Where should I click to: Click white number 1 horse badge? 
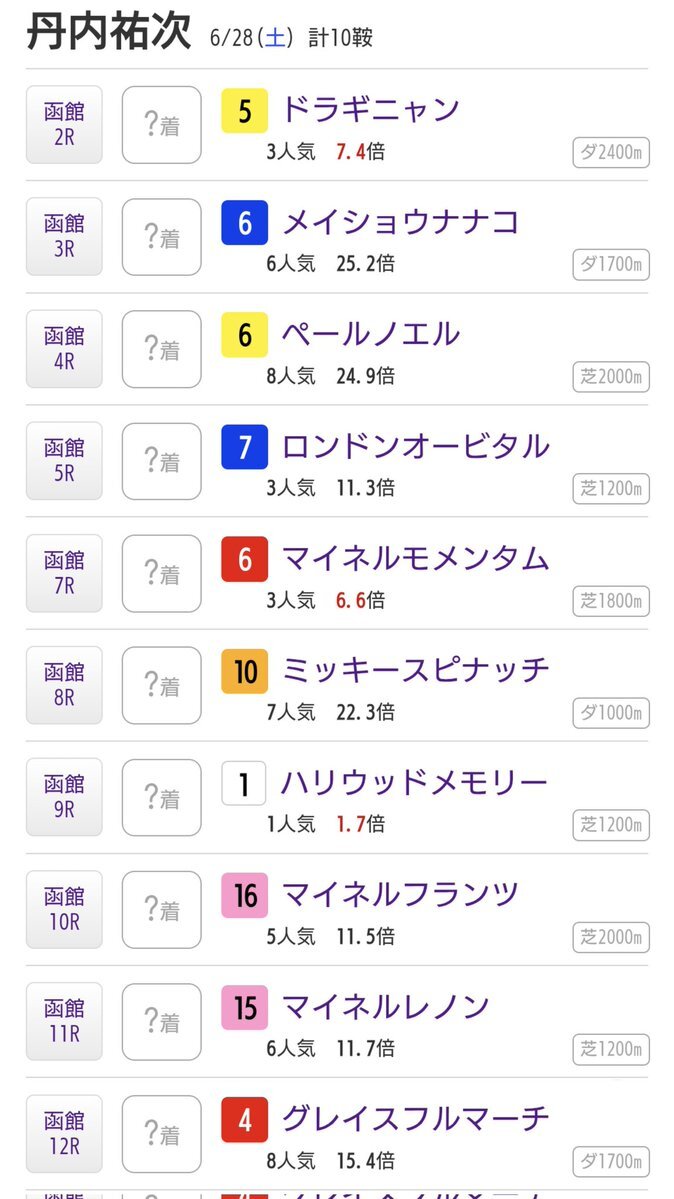click(244, 784)
